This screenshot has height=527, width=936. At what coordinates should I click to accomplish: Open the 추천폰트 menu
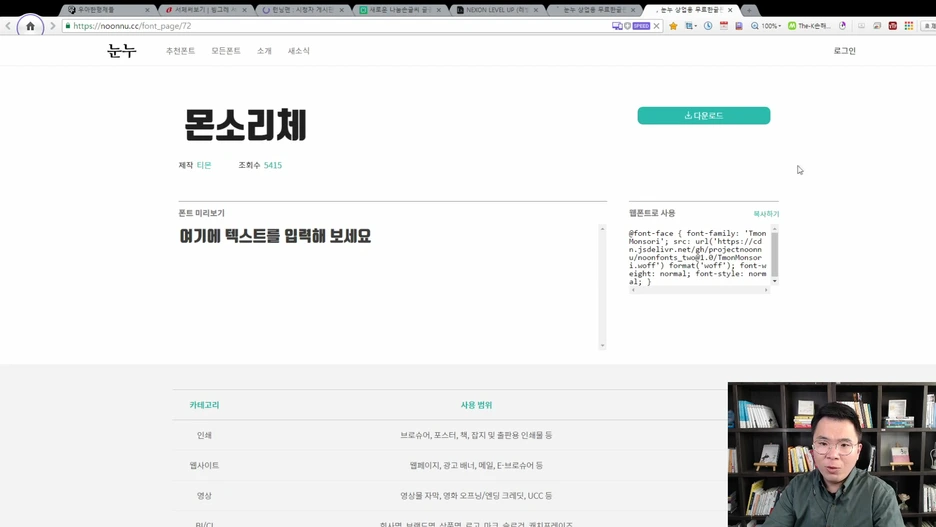point(180,51)
